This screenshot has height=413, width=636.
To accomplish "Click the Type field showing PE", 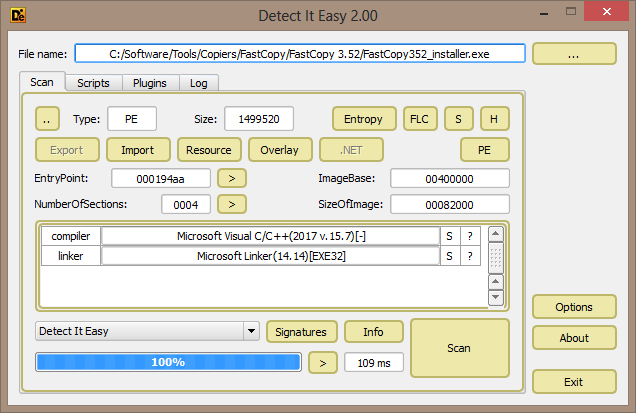I will click(132, 119).
